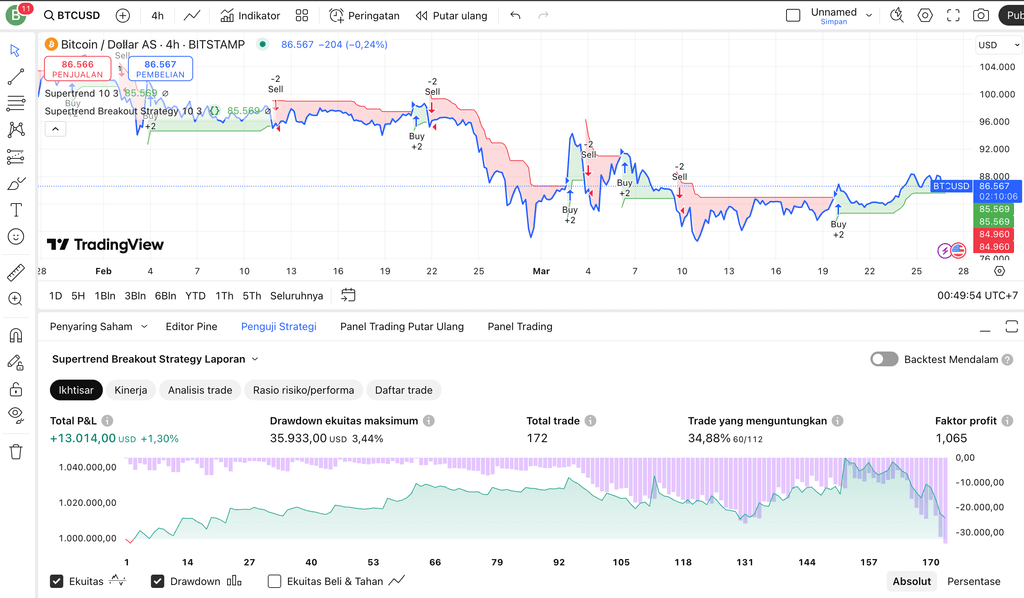
Task: Toggle the Backtest Mendalam switch
Action: [884, 359]
